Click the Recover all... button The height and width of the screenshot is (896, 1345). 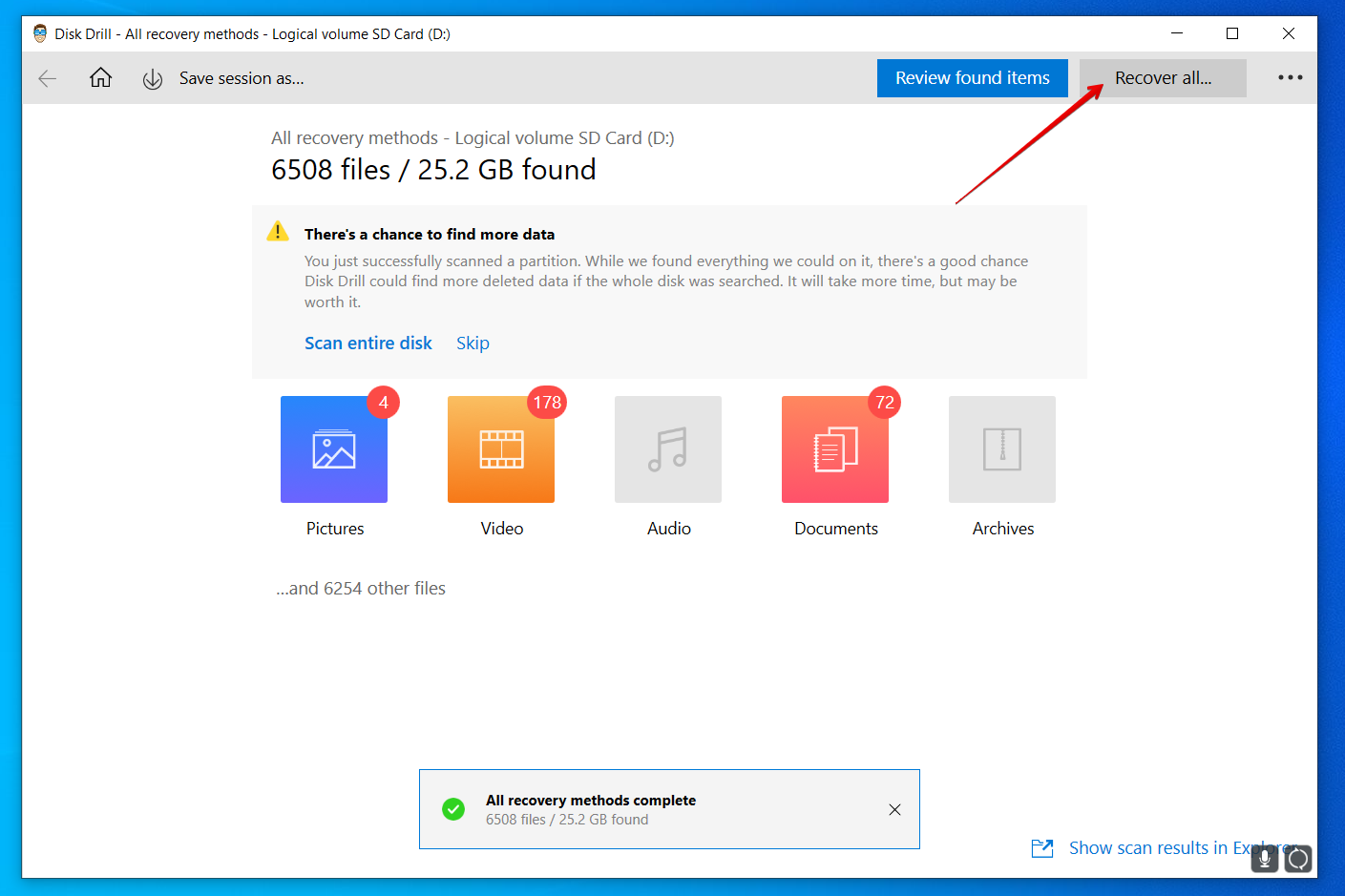point(1163,78)
